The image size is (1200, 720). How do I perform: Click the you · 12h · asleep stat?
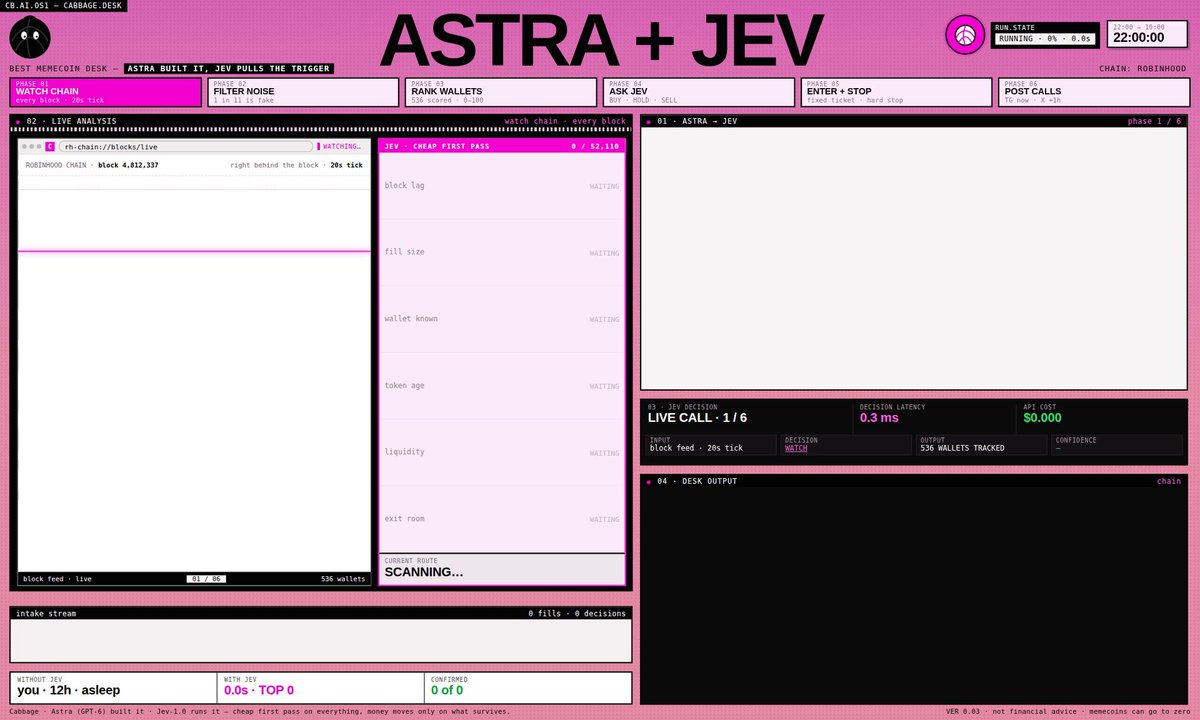click(113, 687)
